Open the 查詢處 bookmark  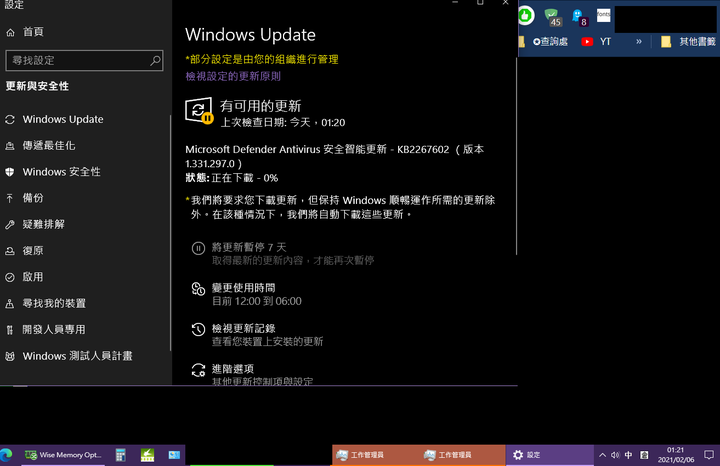(x=550, y=42)
